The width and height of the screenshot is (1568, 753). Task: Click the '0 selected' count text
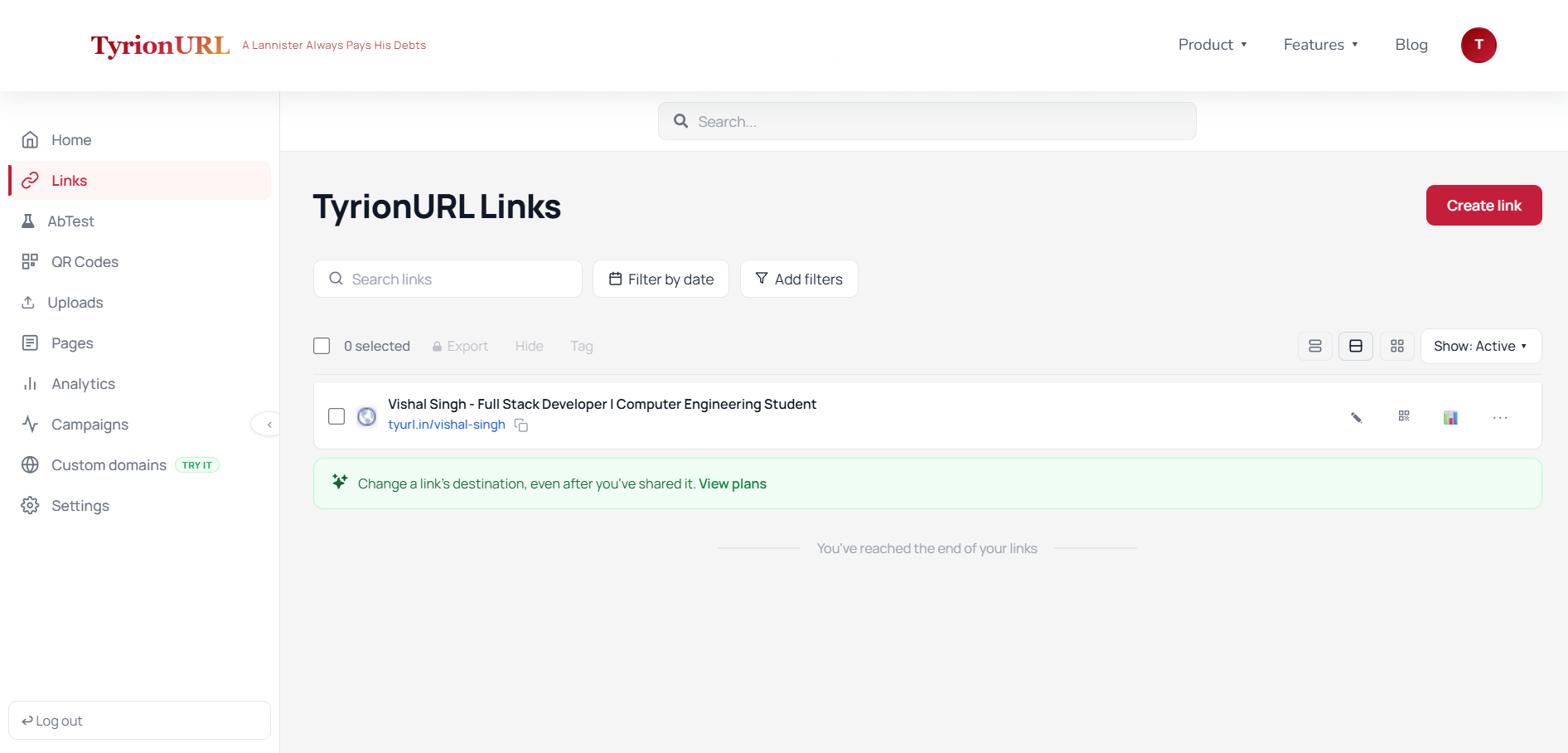(x=377, y=346)
